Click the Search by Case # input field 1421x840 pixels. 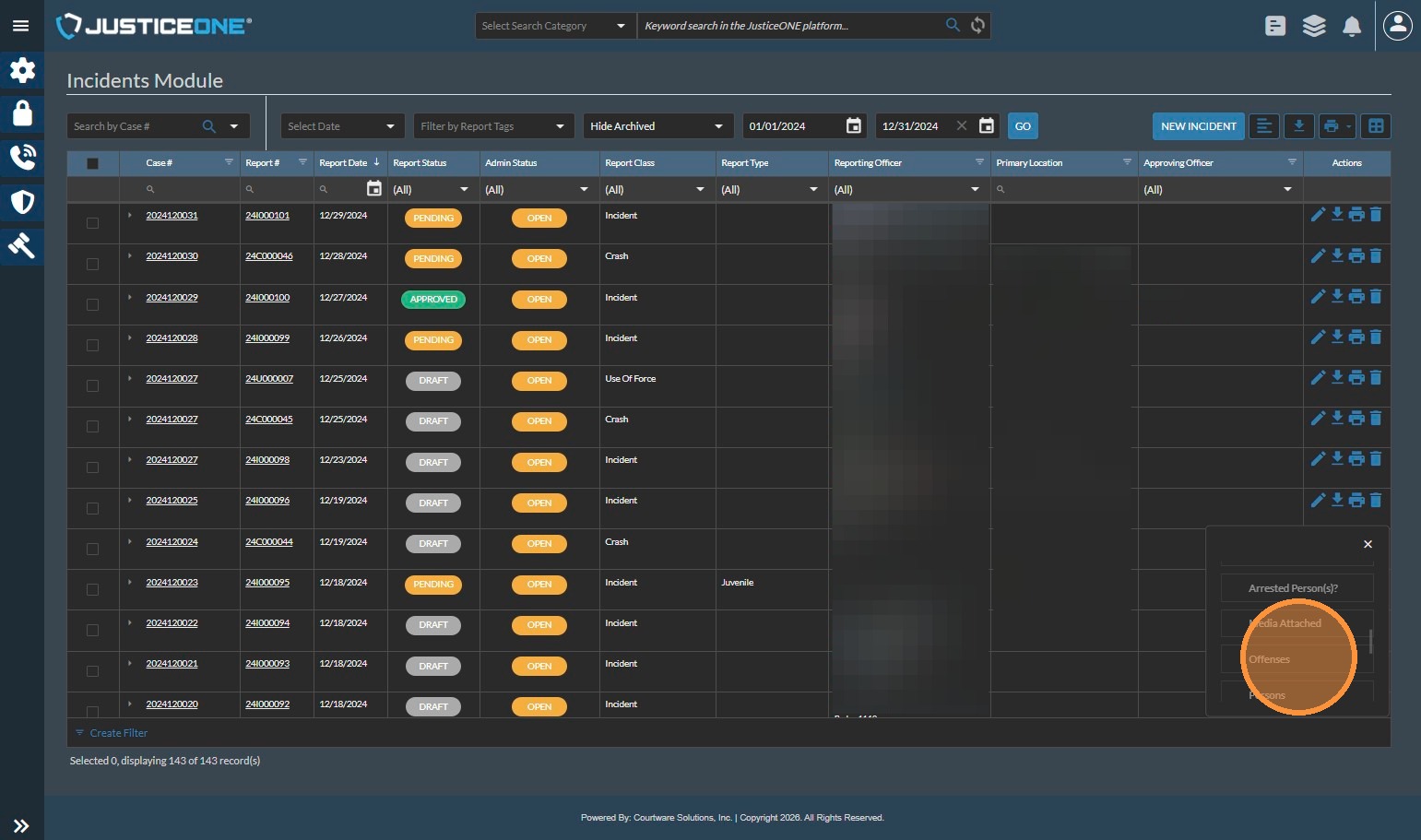134,126
